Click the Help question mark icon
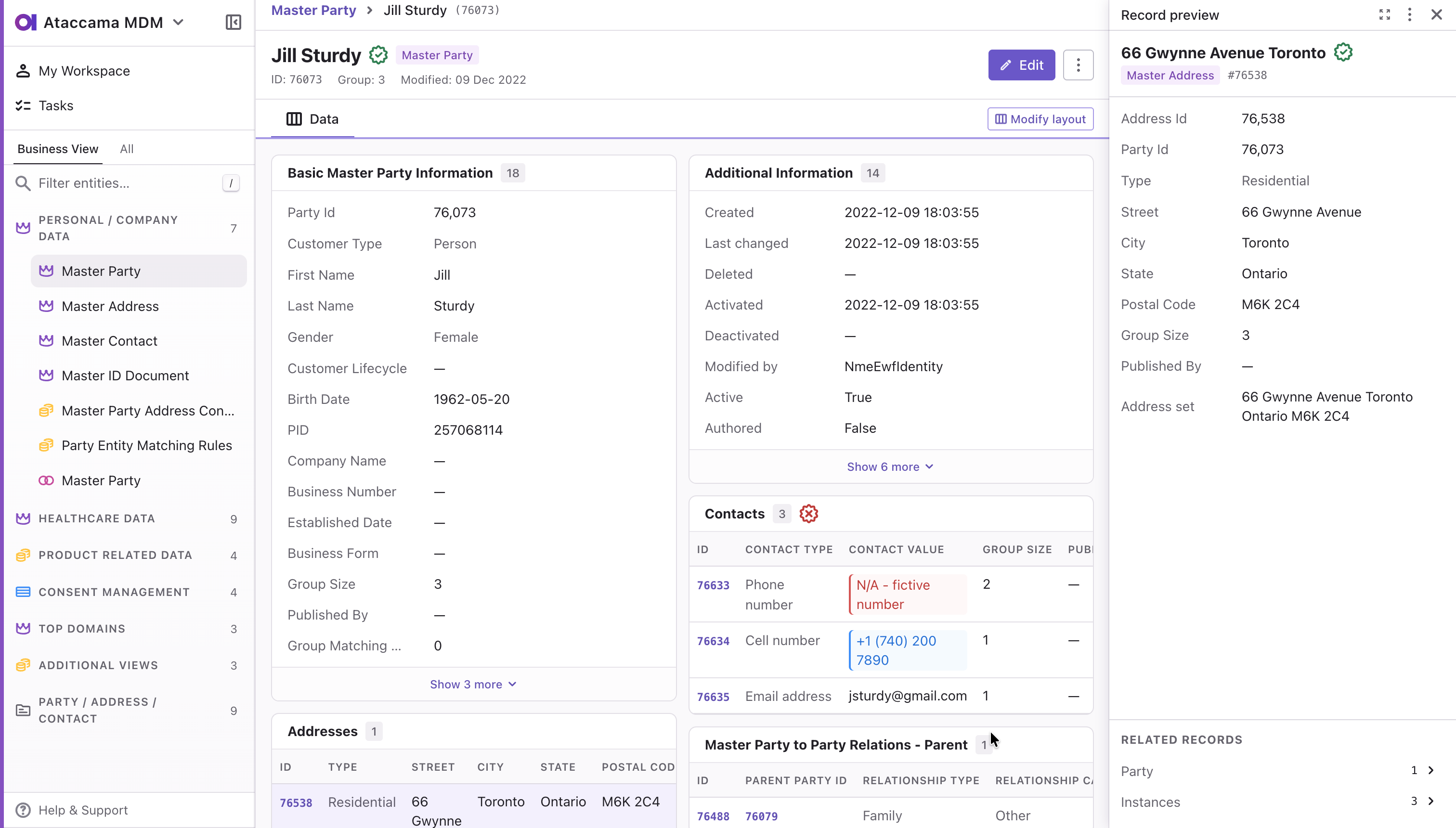This screenshot has width=1456, height=828. (23, 810)
